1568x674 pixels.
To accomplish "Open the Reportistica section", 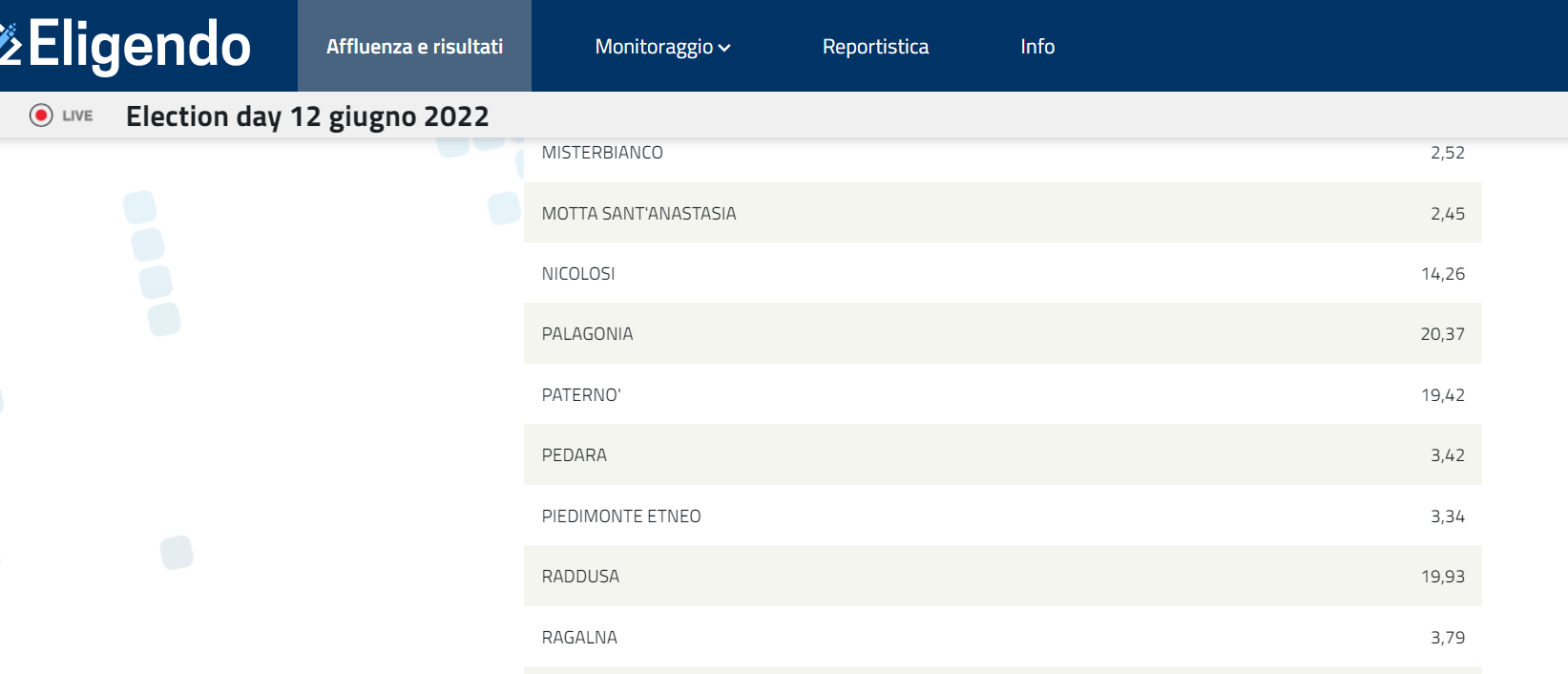I will point(874,46).
